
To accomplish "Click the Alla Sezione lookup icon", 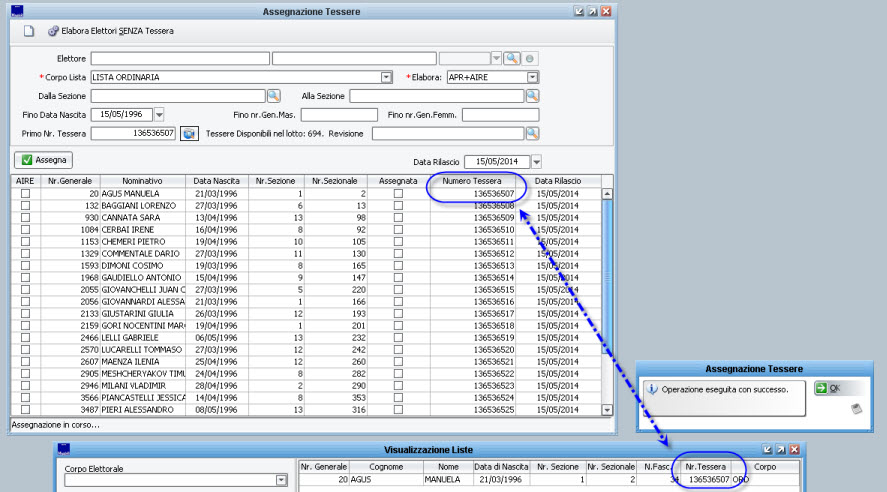I will click(x=532, y=96).
